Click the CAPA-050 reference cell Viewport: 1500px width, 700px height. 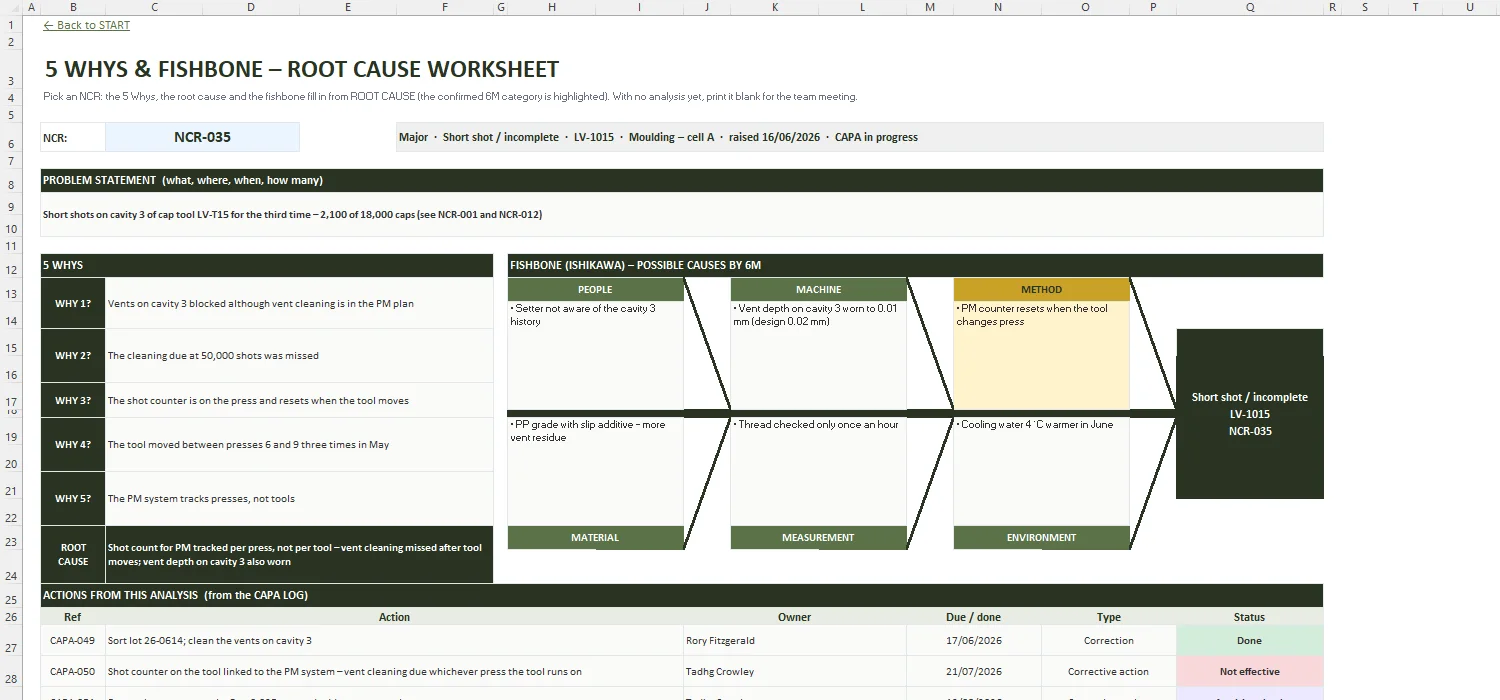click(x=73, y=672)
